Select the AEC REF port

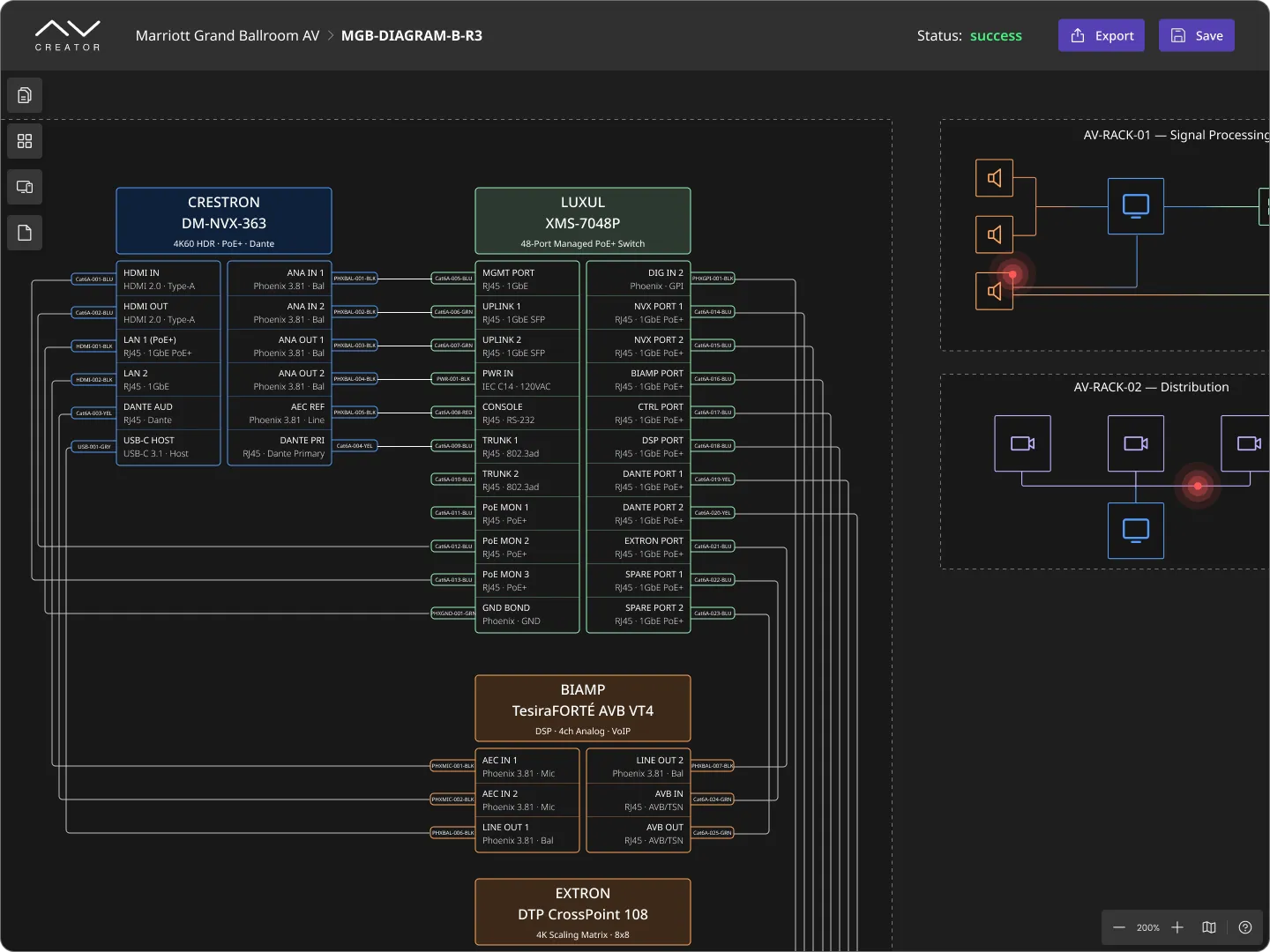click(280, 413)
